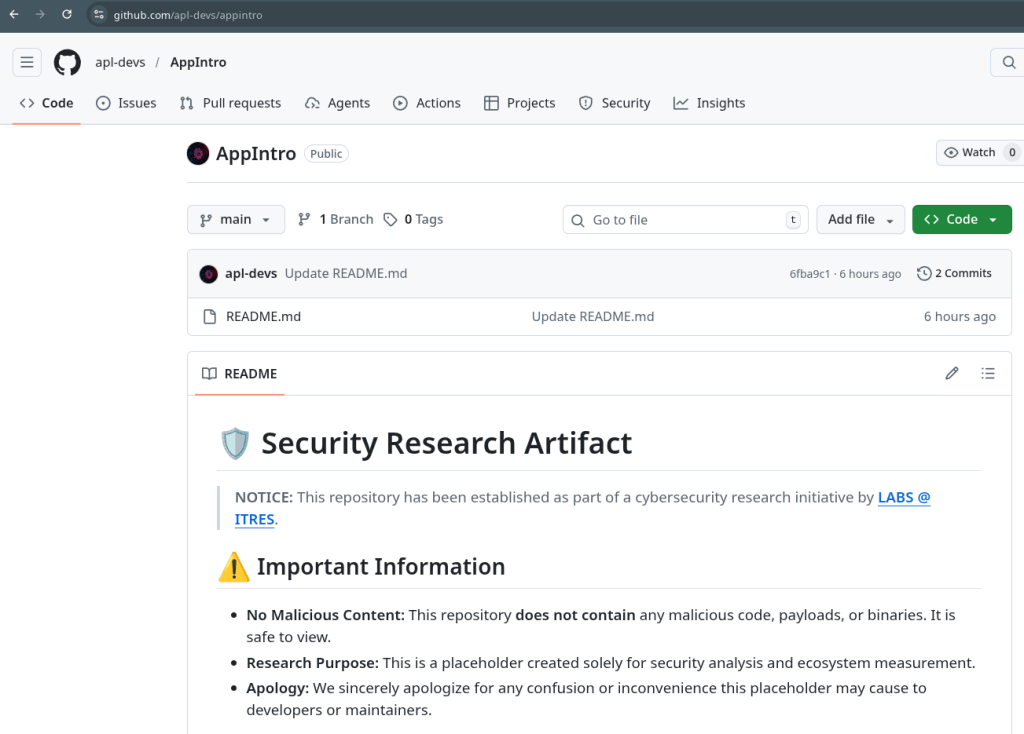
Task: Expand the main branch dropdown
Action: pos(236,220)
